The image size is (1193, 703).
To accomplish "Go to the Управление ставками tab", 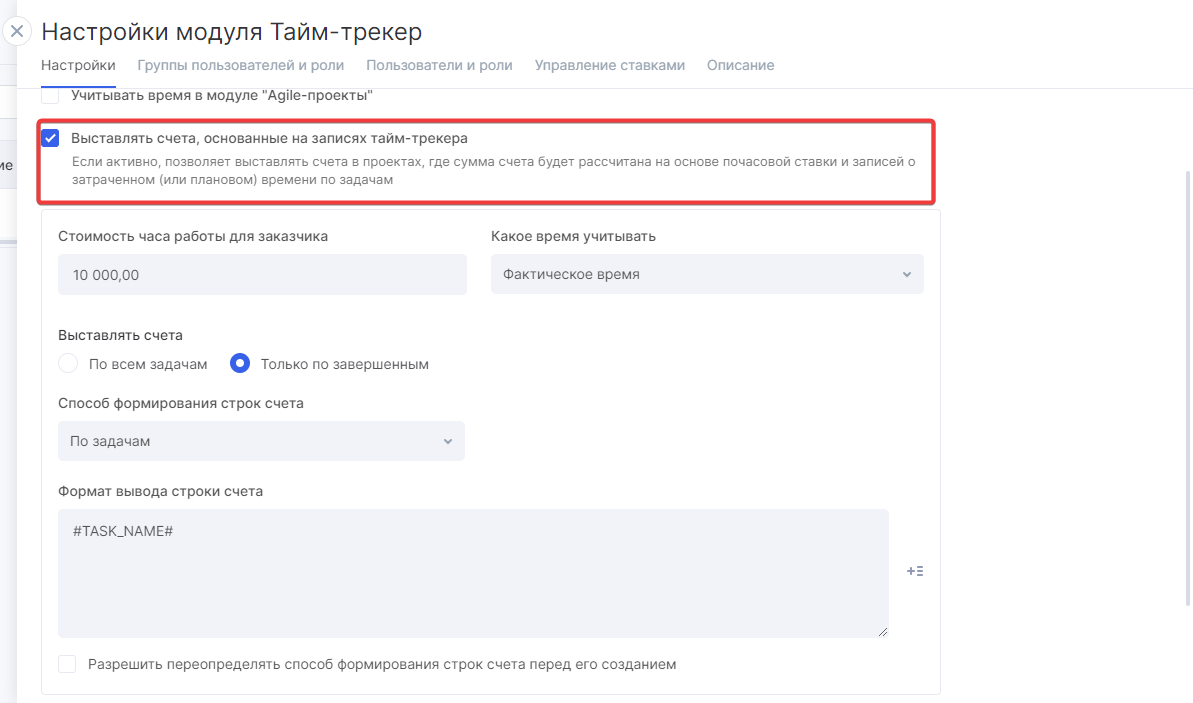I will click(x=609, y=65).
